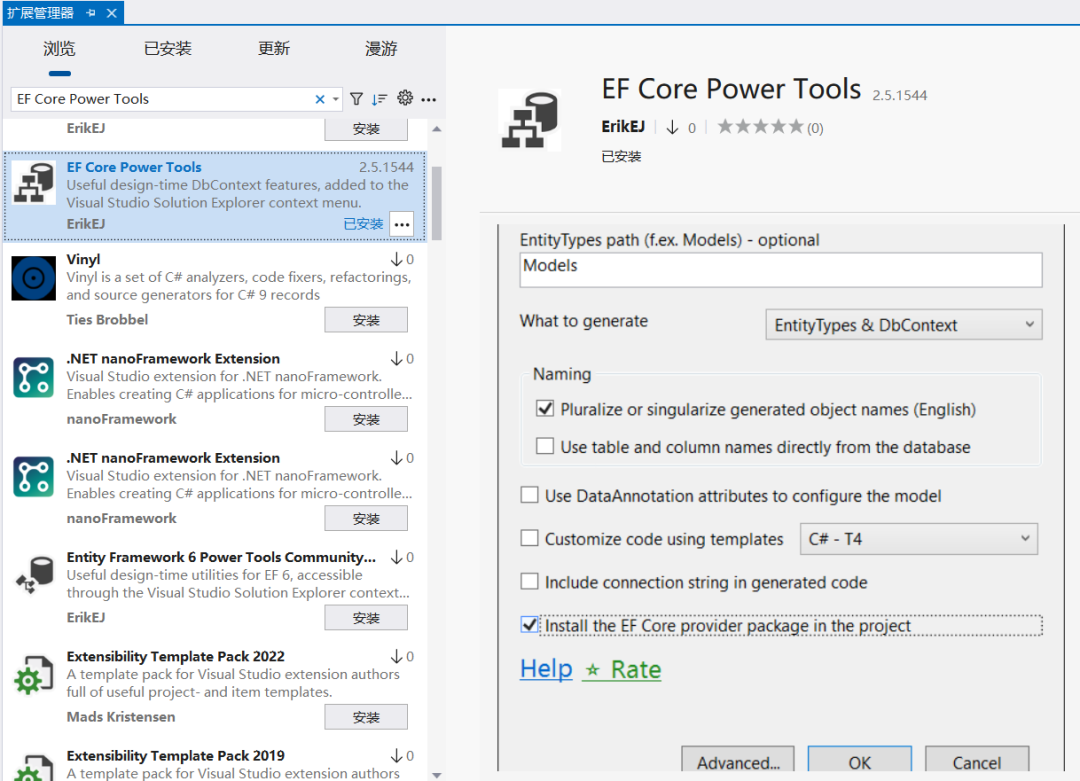Pin the Extension Manager tab
Viewport: 1080px width, 781px height.
click(x=91, y=12)
